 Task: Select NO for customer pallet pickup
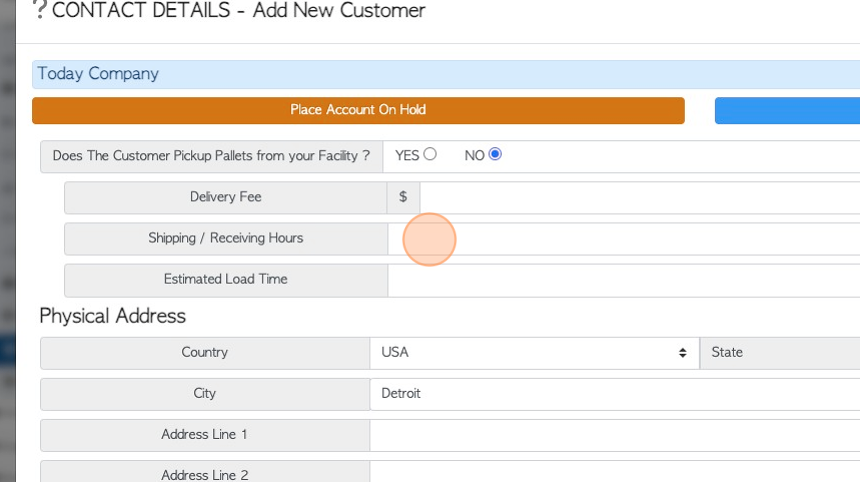[495, 154]
